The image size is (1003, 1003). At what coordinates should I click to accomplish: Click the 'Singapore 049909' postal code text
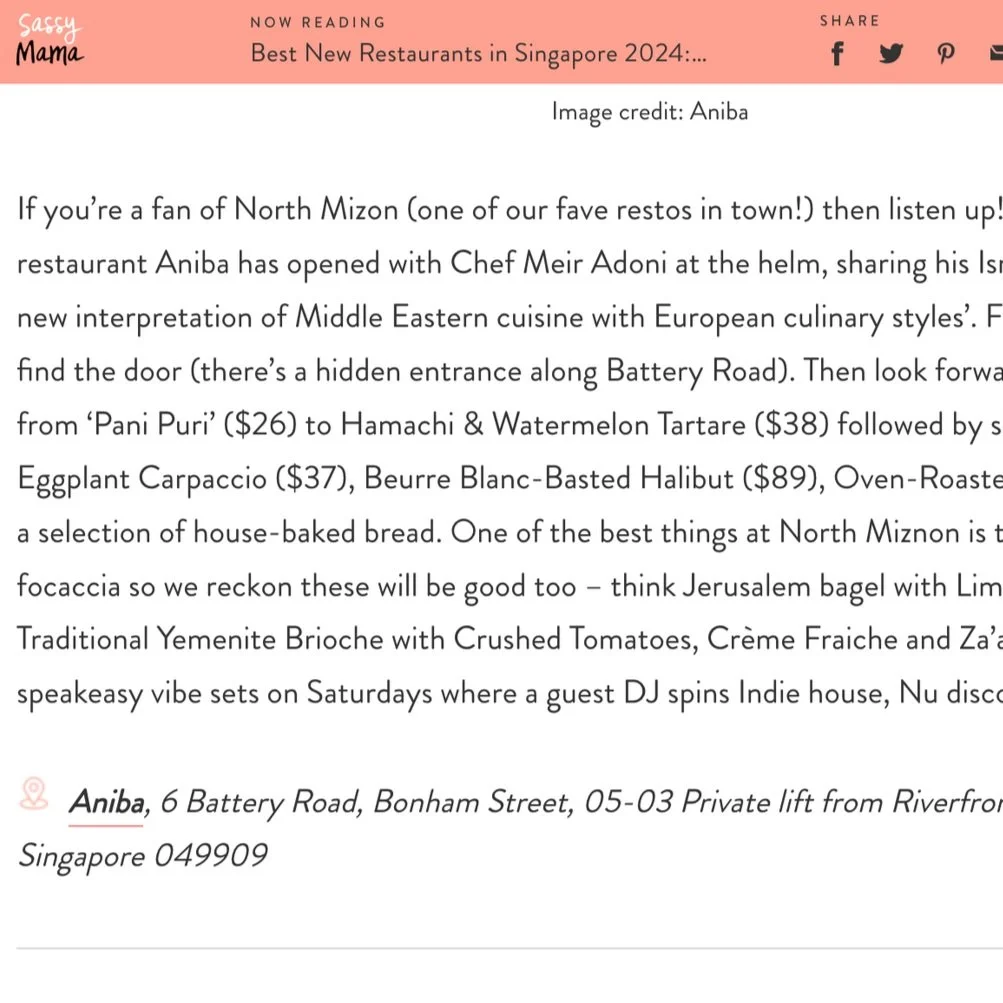(142, 856)
